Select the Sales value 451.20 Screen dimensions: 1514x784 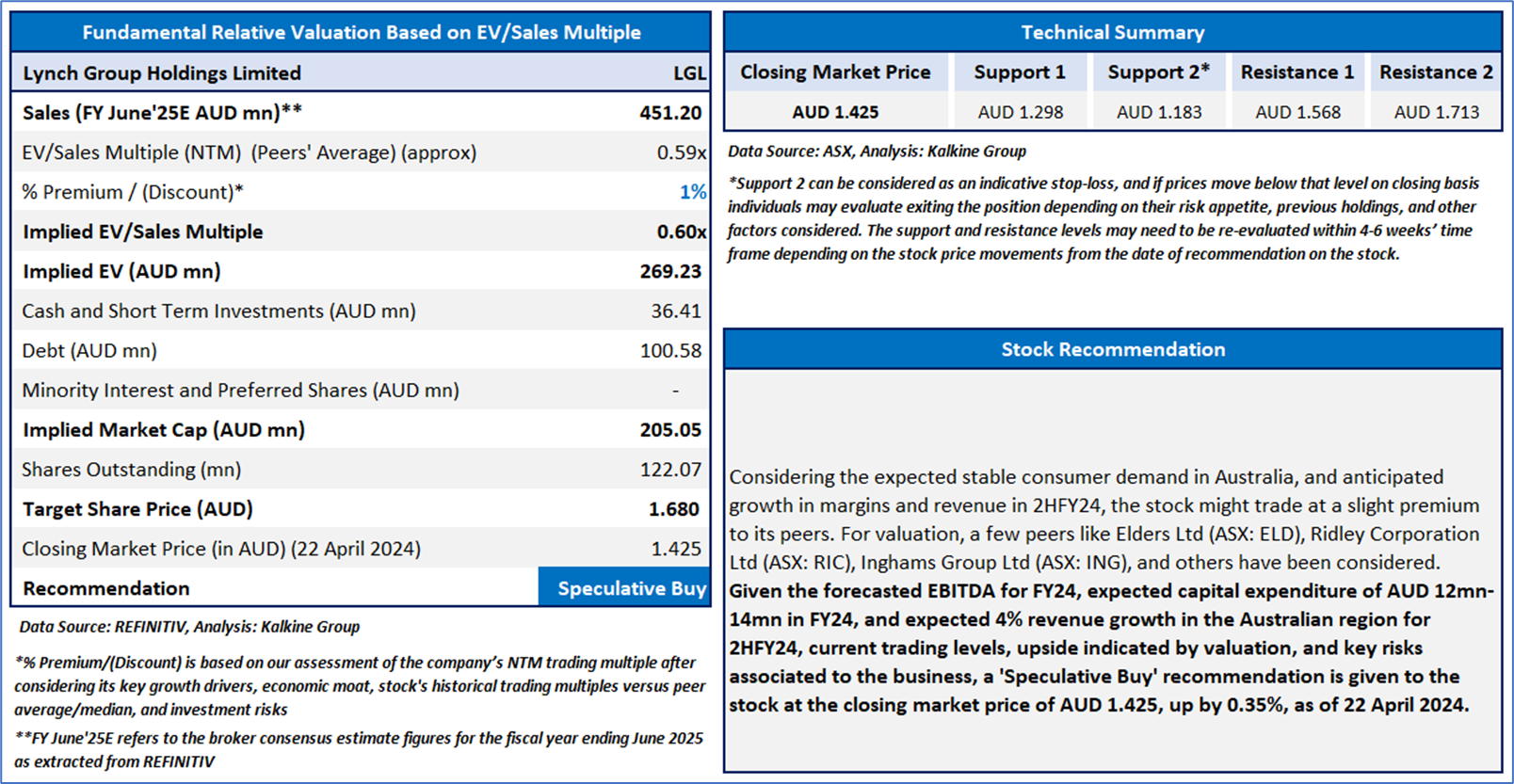pos(670,113)
